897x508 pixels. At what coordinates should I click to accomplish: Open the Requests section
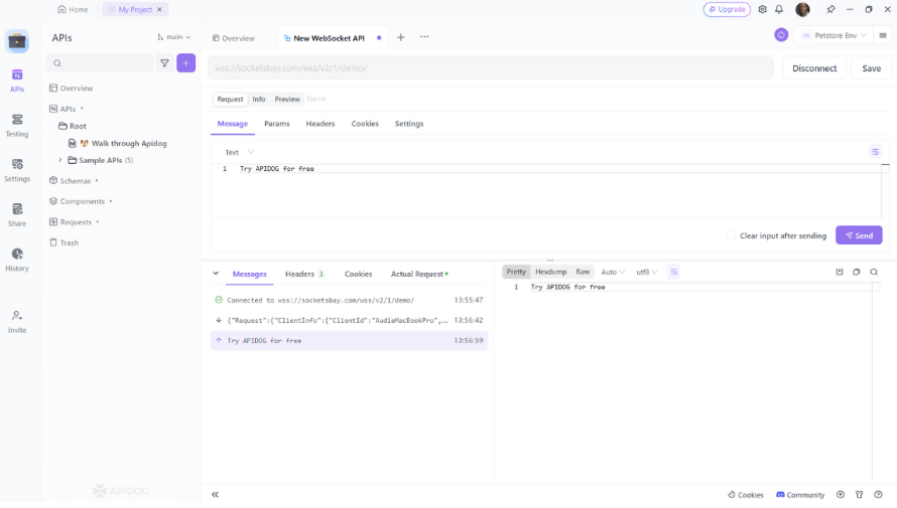coord(75,222)
